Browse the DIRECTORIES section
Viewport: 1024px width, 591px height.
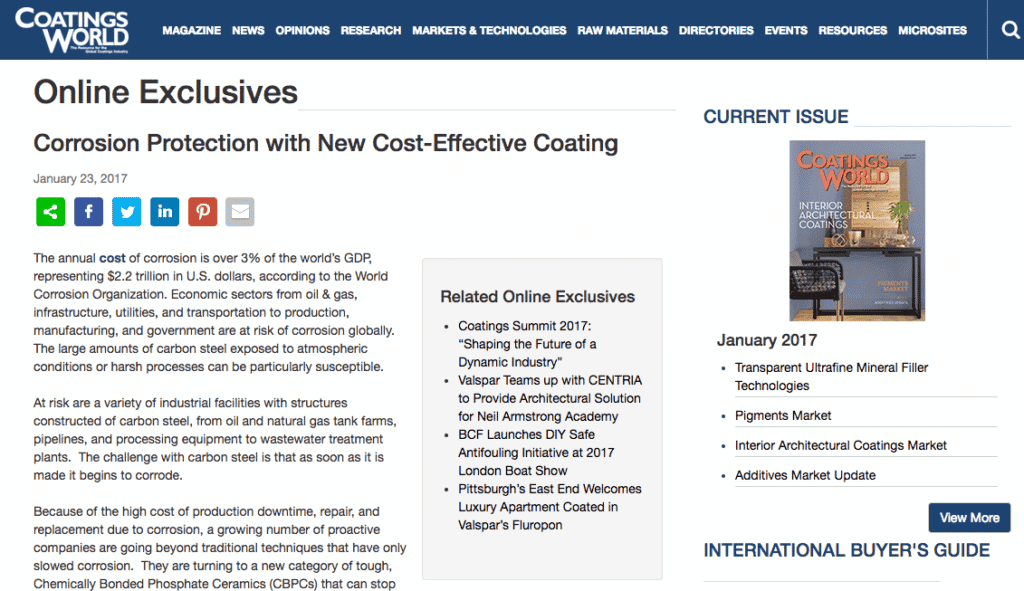click(716, 30)
